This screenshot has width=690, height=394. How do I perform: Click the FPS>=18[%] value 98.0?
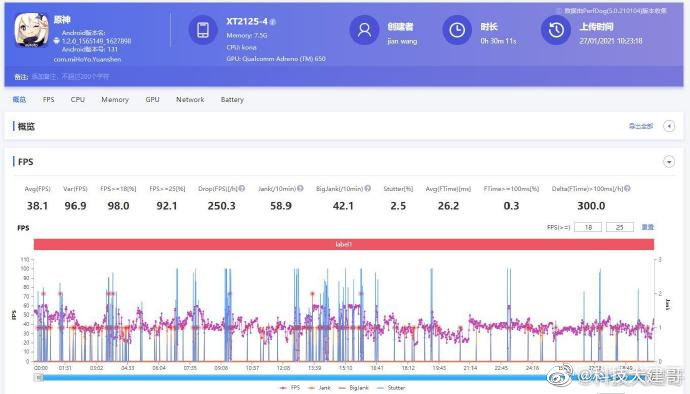(x=118, y=206)
